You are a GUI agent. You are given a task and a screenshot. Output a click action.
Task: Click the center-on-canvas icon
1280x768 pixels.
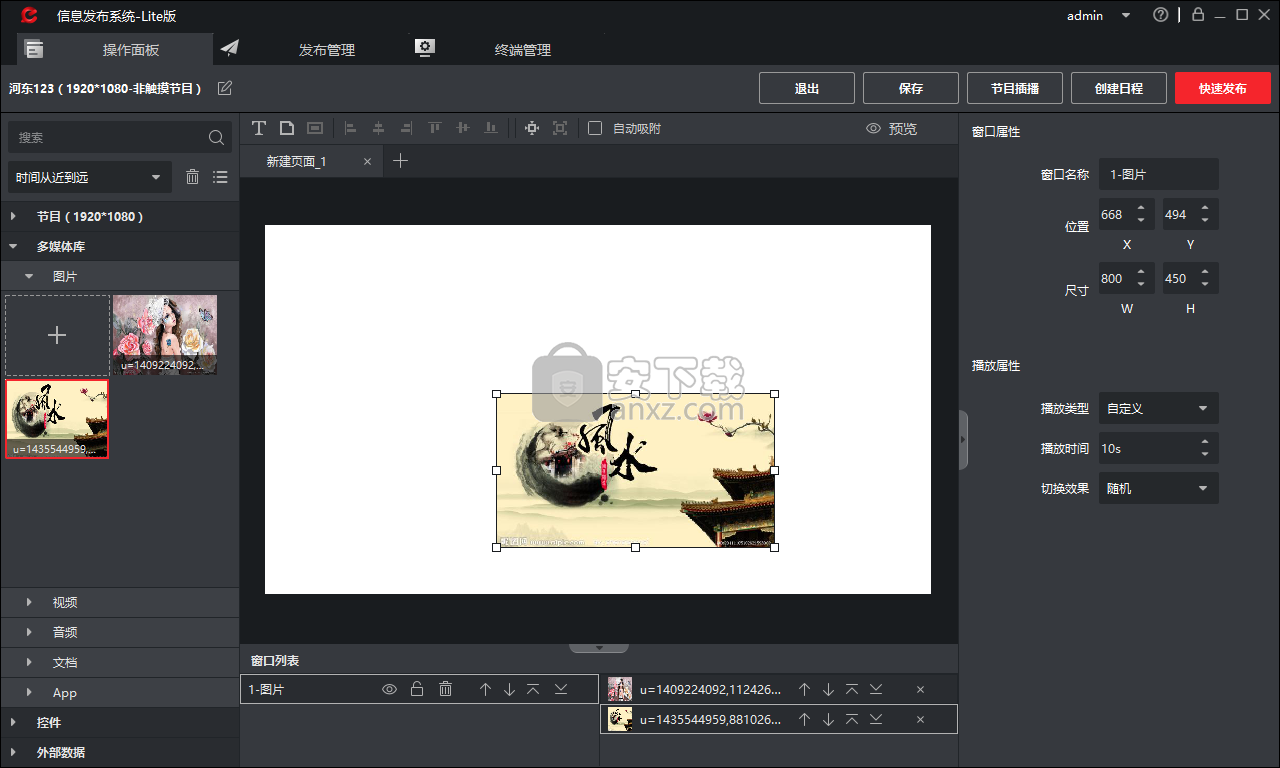532,128
